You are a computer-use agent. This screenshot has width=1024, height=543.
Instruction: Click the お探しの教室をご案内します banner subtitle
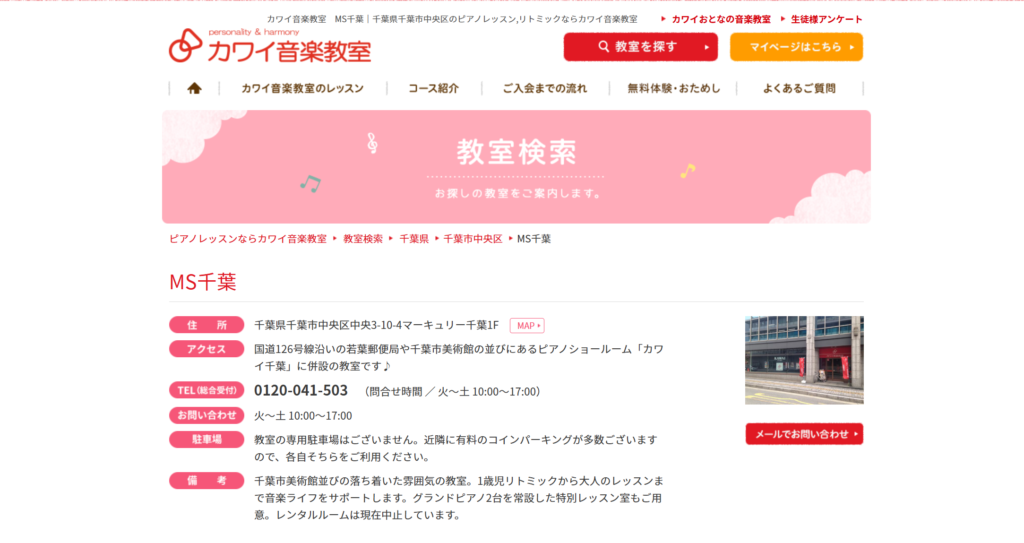[518, 193]
